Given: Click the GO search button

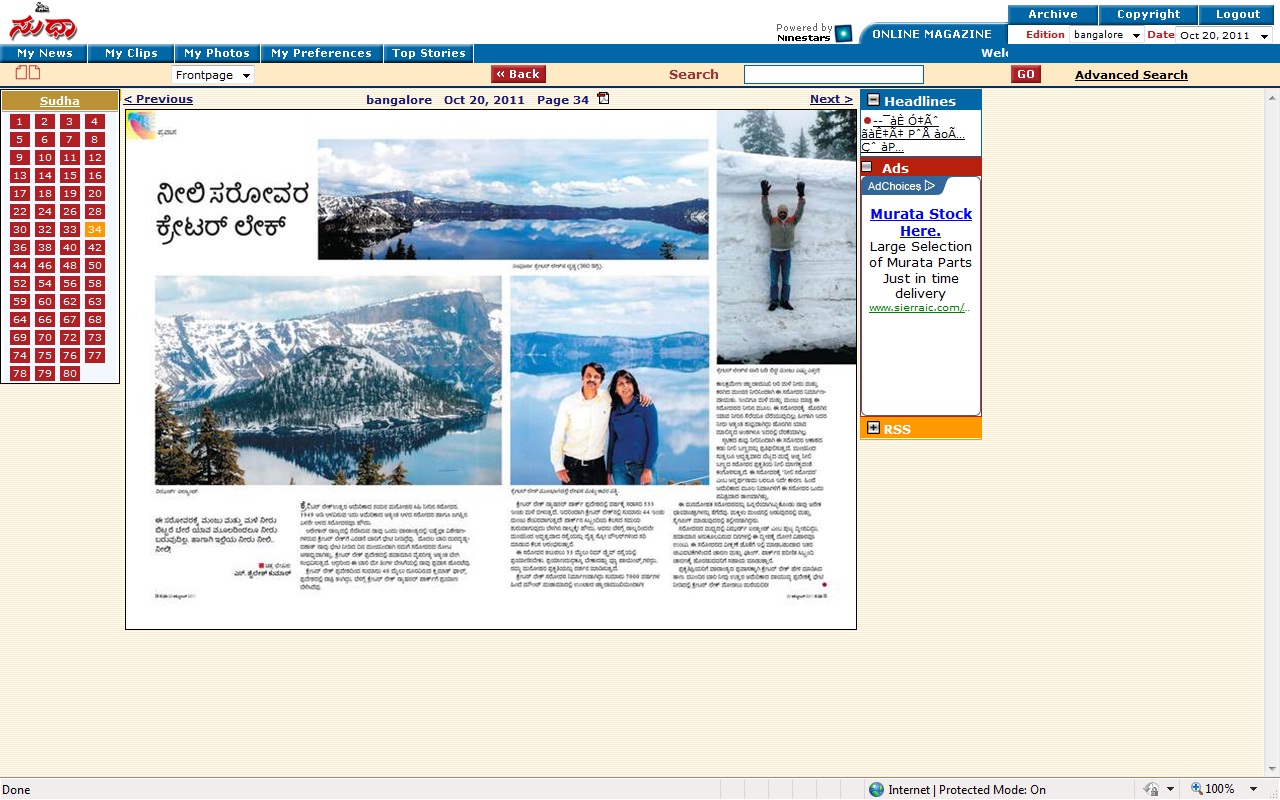Looking at the screenshot, I should pos(1026,74).
